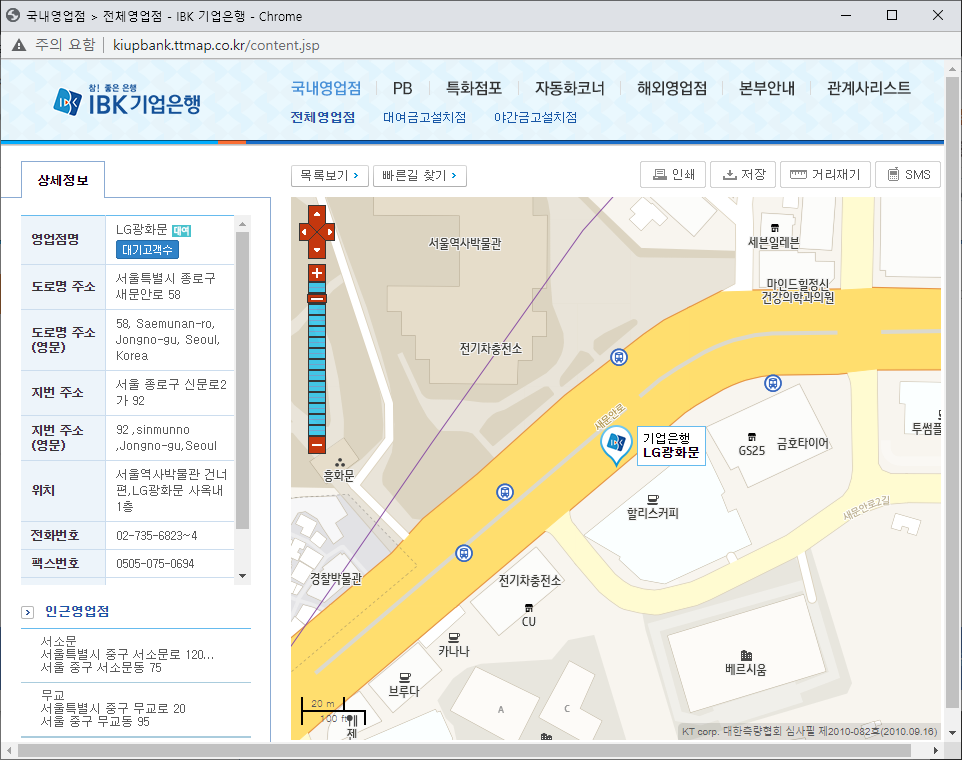Viewport: 962px width, 760px height.
Task: Open the 관계사리스트 menu
Action: coord(869,88)
